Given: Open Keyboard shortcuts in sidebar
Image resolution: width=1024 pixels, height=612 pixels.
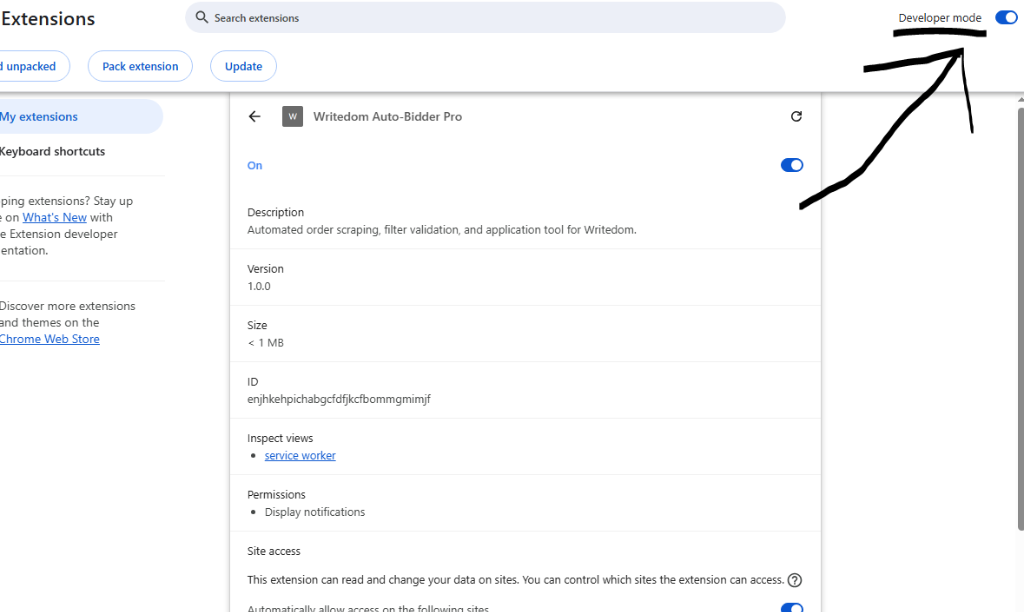Looking at the screenshot, I should pyautogui.click(x=52, y=152).
